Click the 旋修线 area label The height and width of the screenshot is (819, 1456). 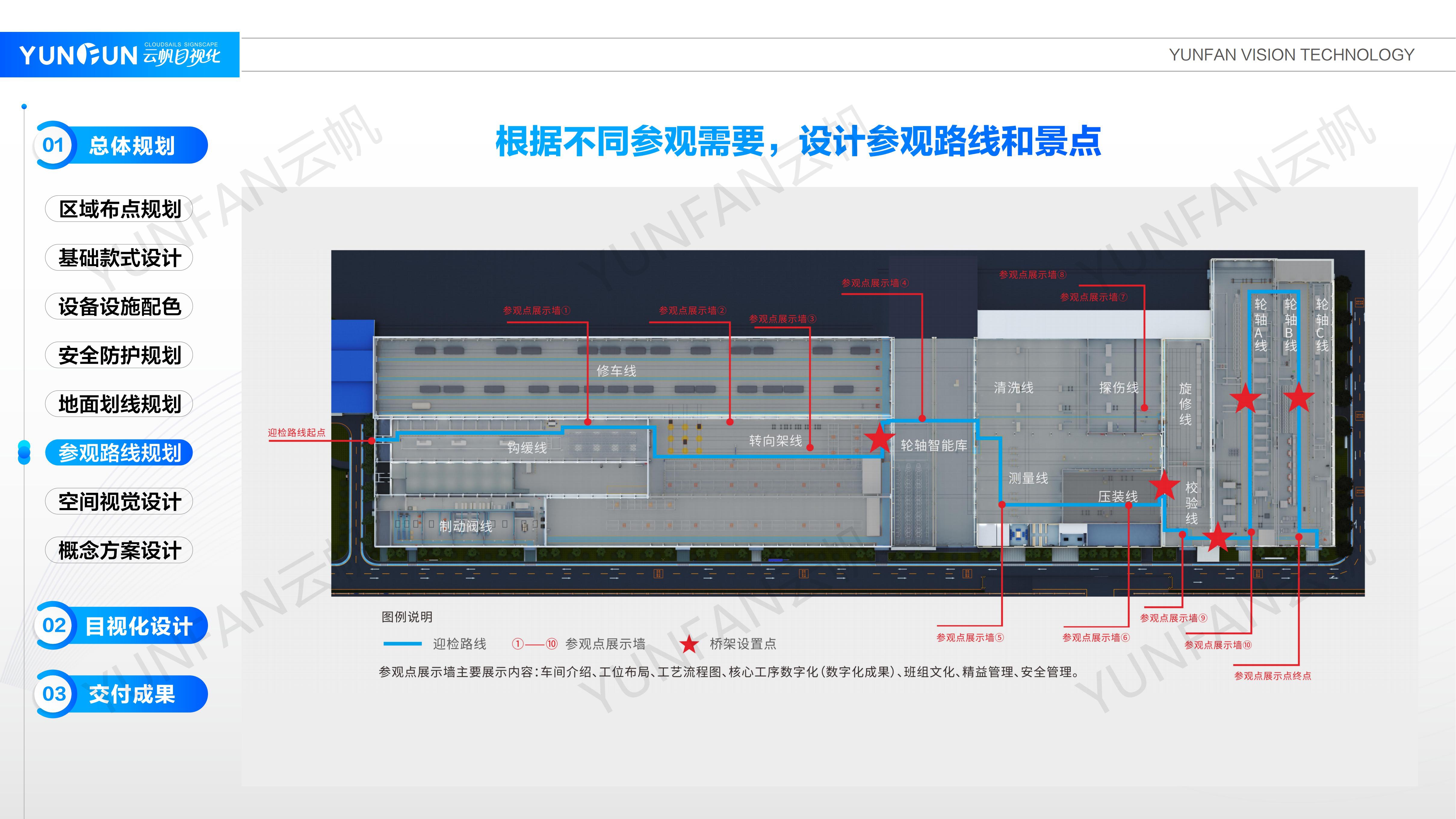point(1185,404)
